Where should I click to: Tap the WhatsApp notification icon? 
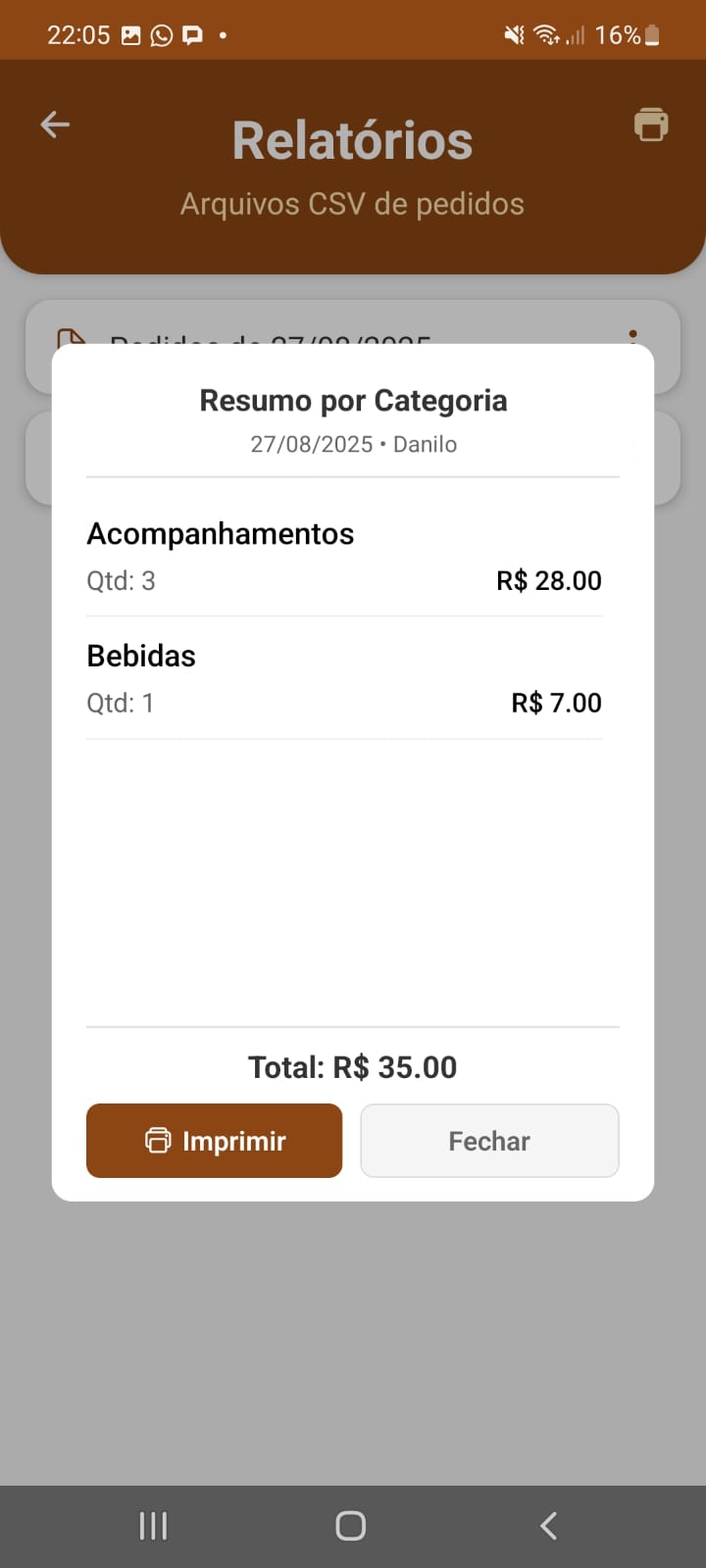[162, 35]
